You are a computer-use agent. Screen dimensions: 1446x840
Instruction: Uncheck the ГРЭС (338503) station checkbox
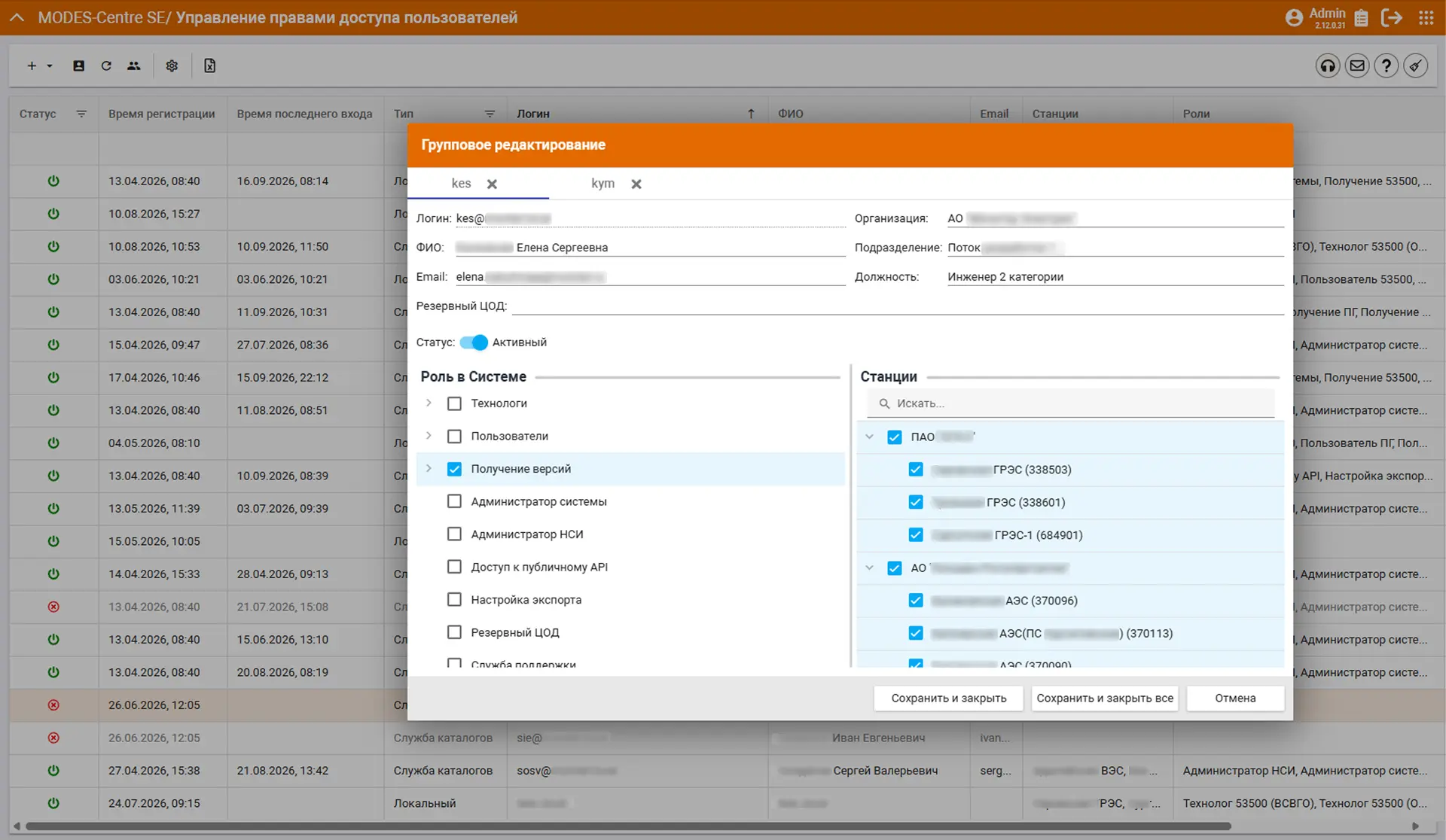pyautogui.click(x=916, y=470)
